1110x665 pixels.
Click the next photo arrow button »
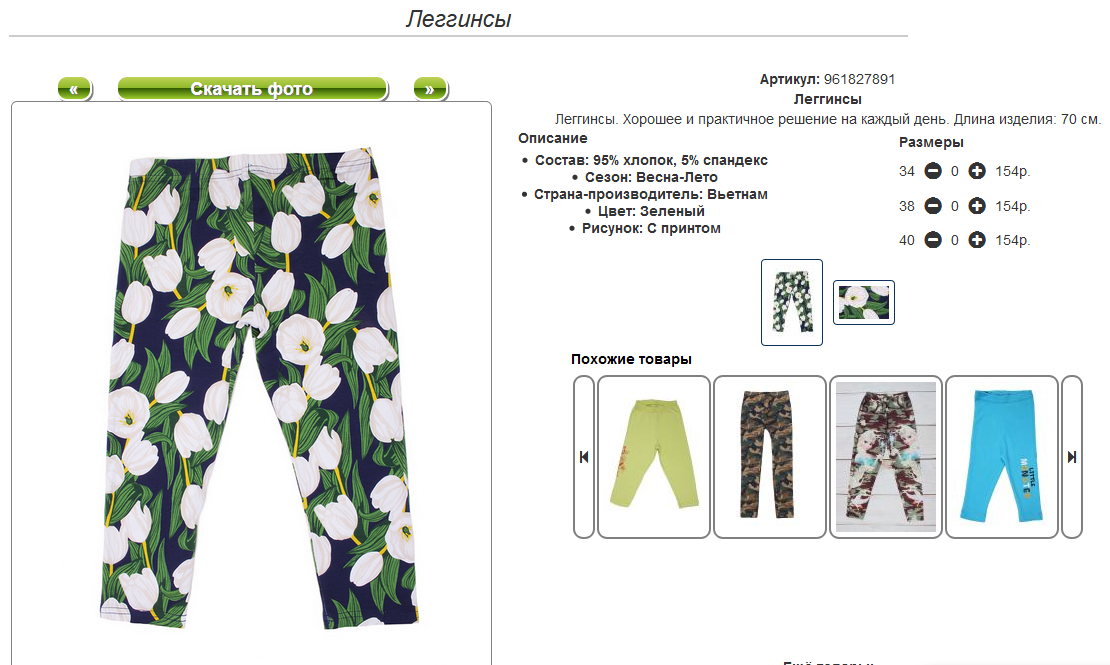point(430,89)
